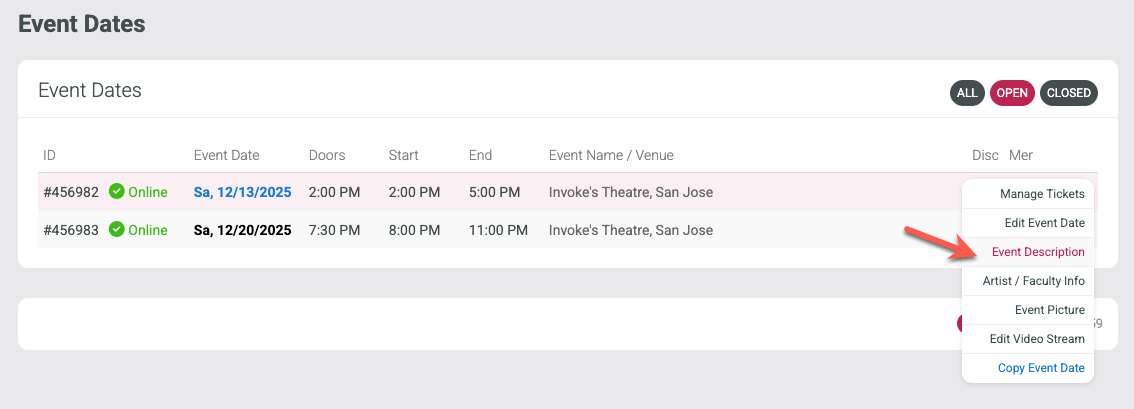Click the Disc column header

[985, 155]
